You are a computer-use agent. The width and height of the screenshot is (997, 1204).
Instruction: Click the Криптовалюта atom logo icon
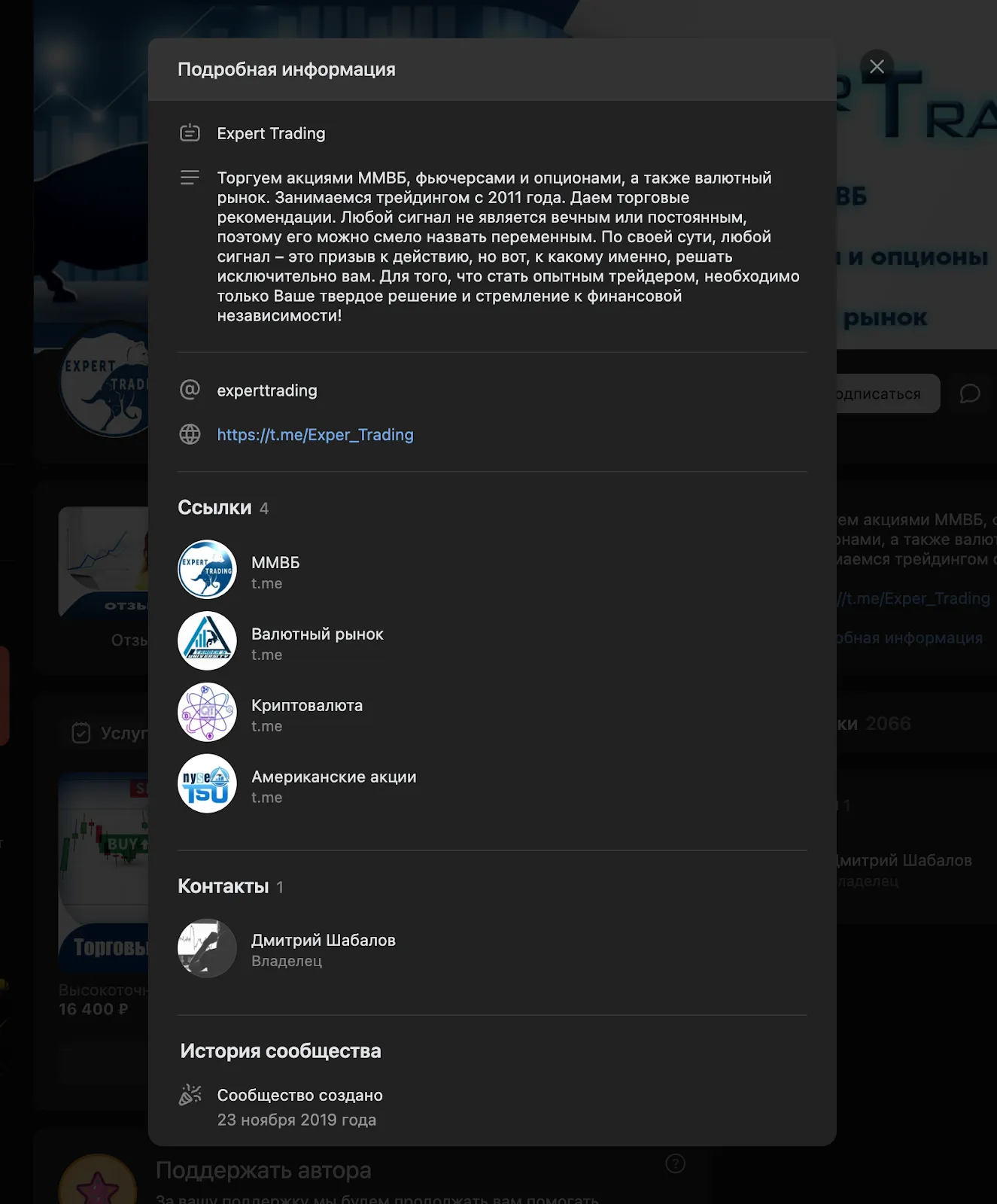click(x=207, y=712)
